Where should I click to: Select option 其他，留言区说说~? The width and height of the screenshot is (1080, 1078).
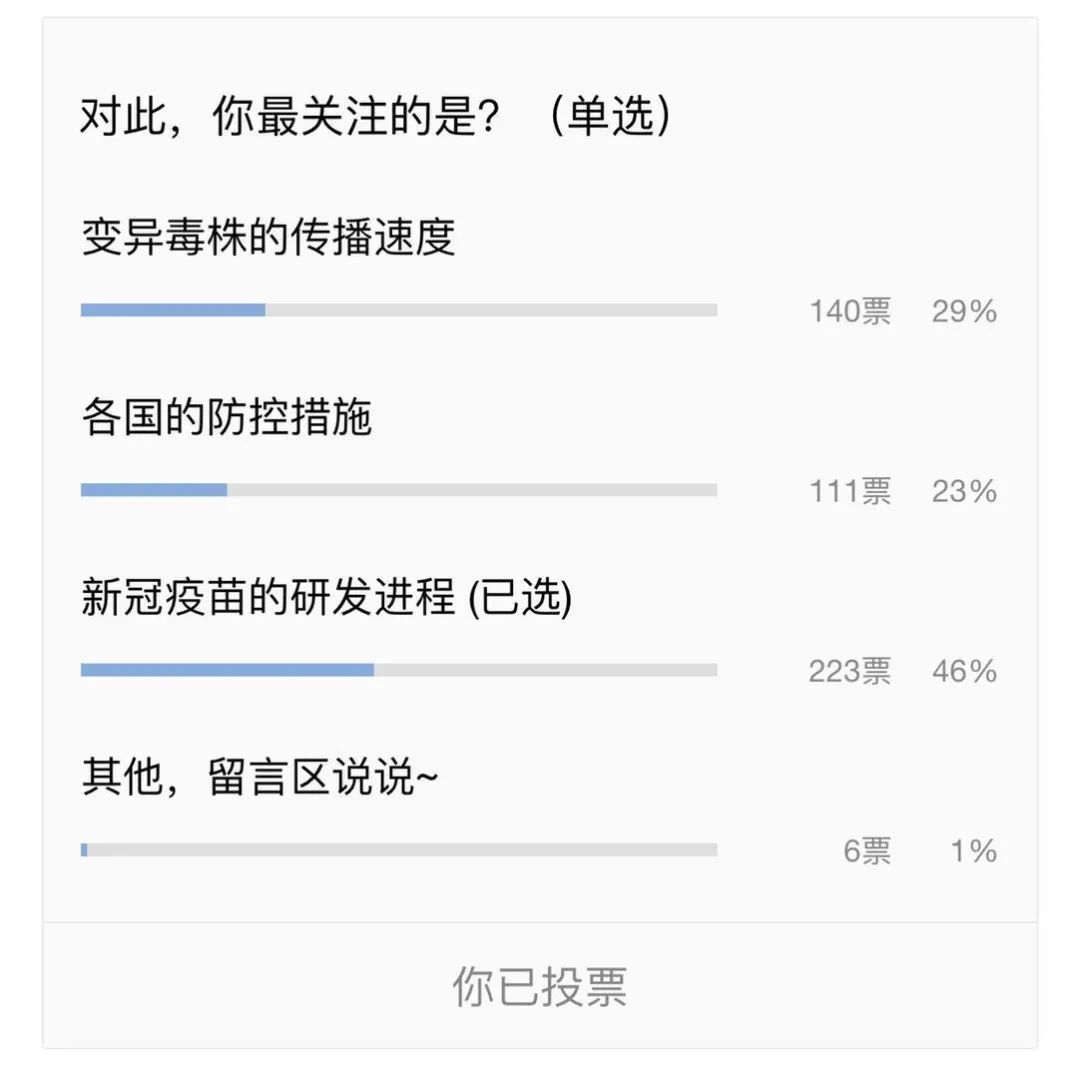click(x=259, y=778)
